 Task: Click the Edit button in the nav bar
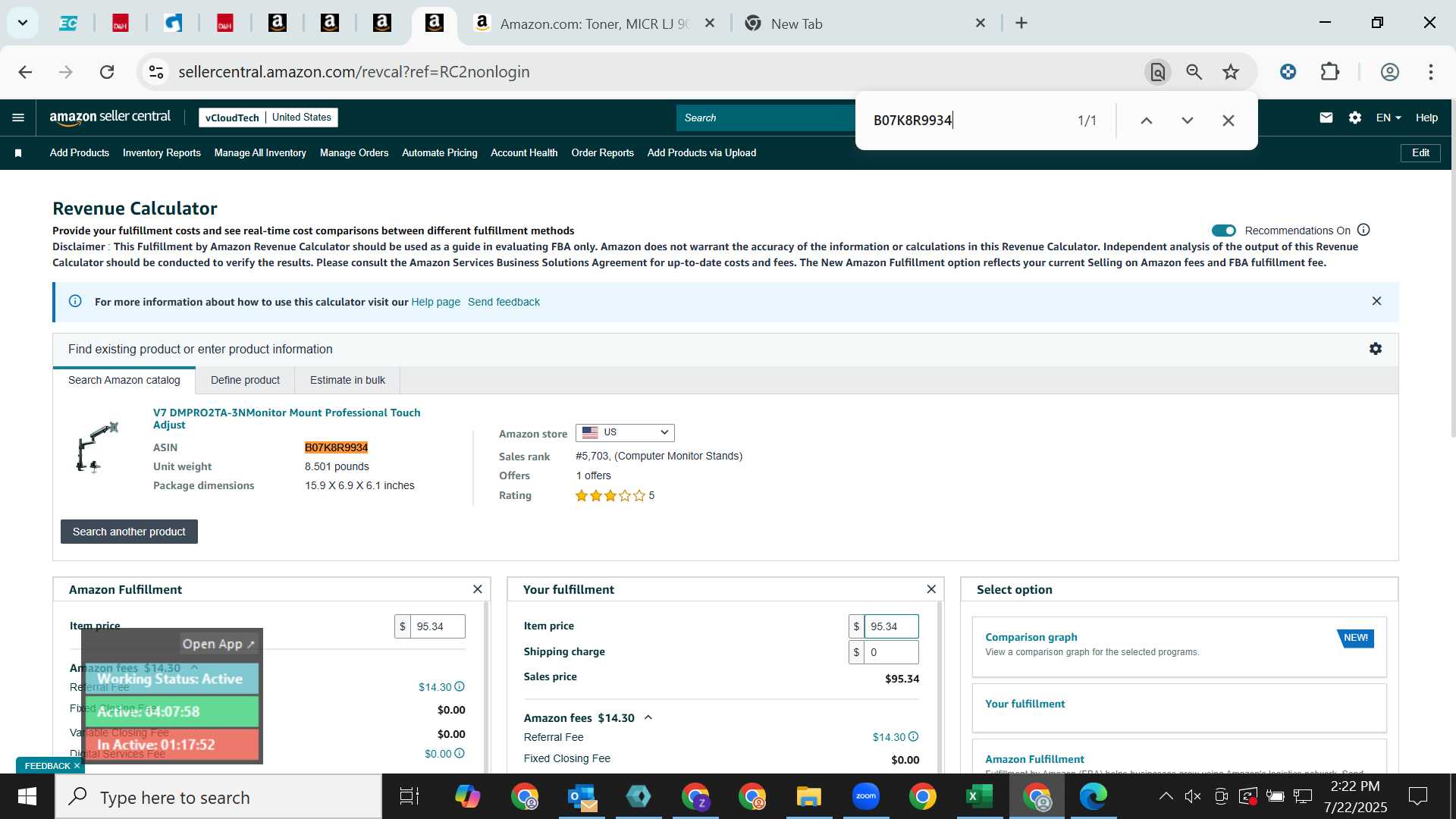(x=1420, y=153)
